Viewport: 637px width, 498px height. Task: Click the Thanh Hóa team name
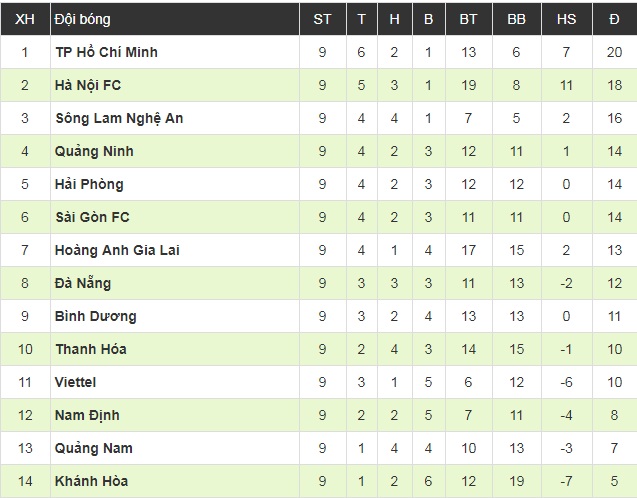pos(90,349)
